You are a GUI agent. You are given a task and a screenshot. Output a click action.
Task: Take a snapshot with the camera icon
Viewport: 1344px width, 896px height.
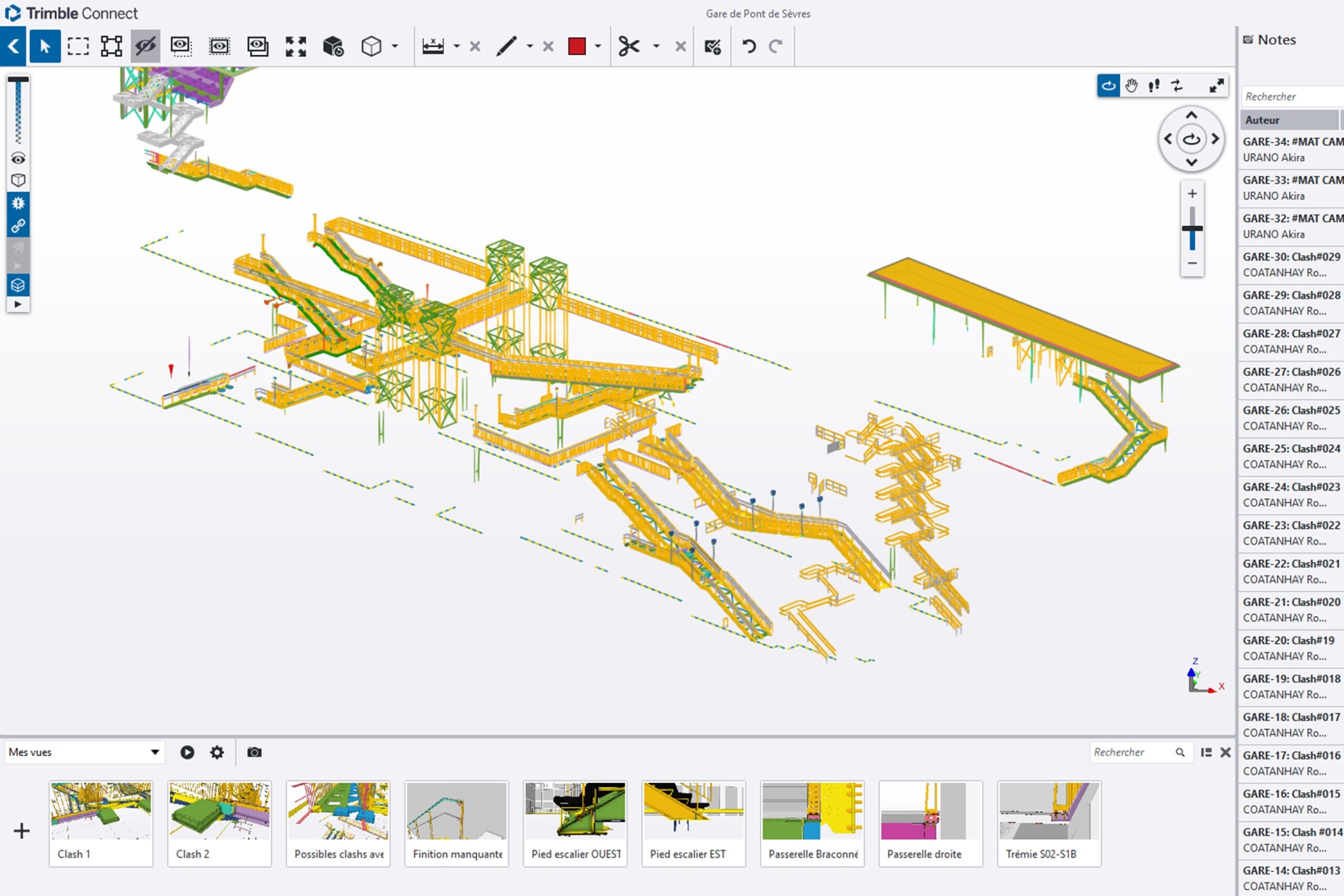(254, 752)
